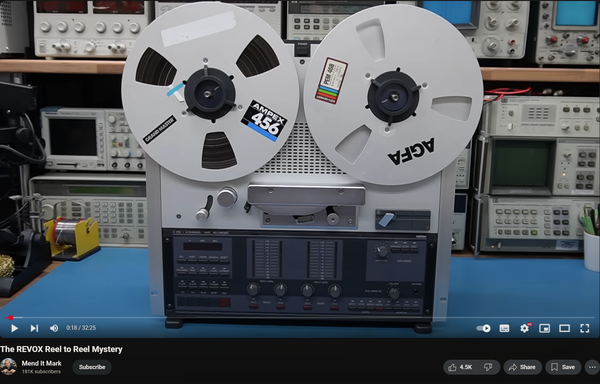Skip to the next video
Viewport: 600px width, 384px height.
tap(34, 328)
